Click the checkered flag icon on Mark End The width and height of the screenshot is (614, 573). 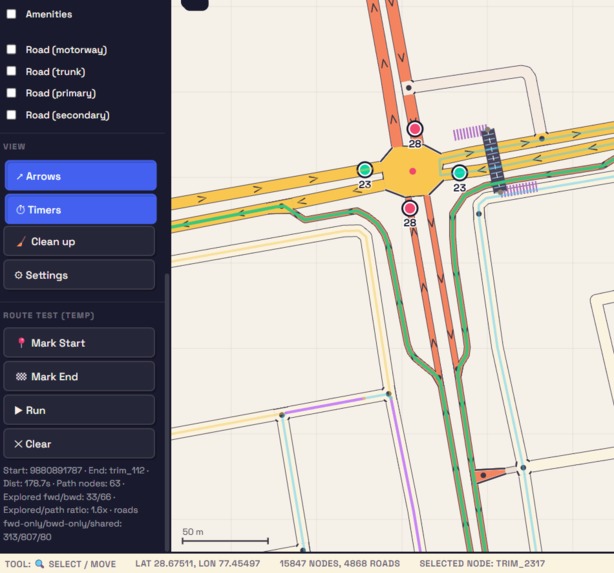(x=21, y=376)
